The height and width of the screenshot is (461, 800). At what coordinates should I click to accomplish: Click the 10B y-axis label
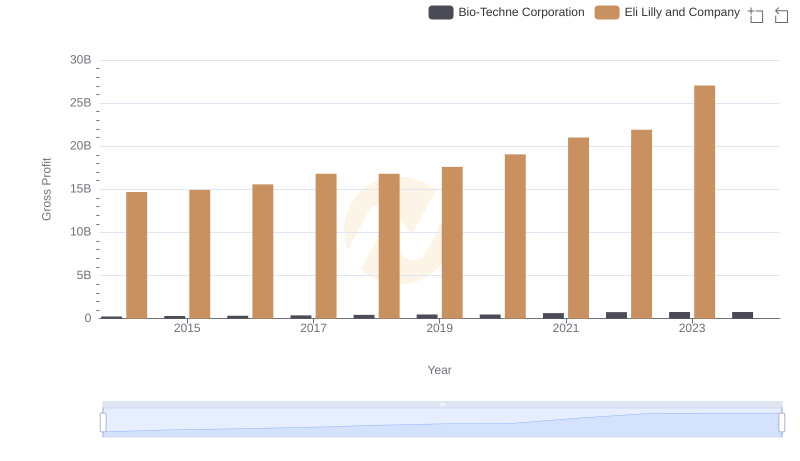coord(81,232)
